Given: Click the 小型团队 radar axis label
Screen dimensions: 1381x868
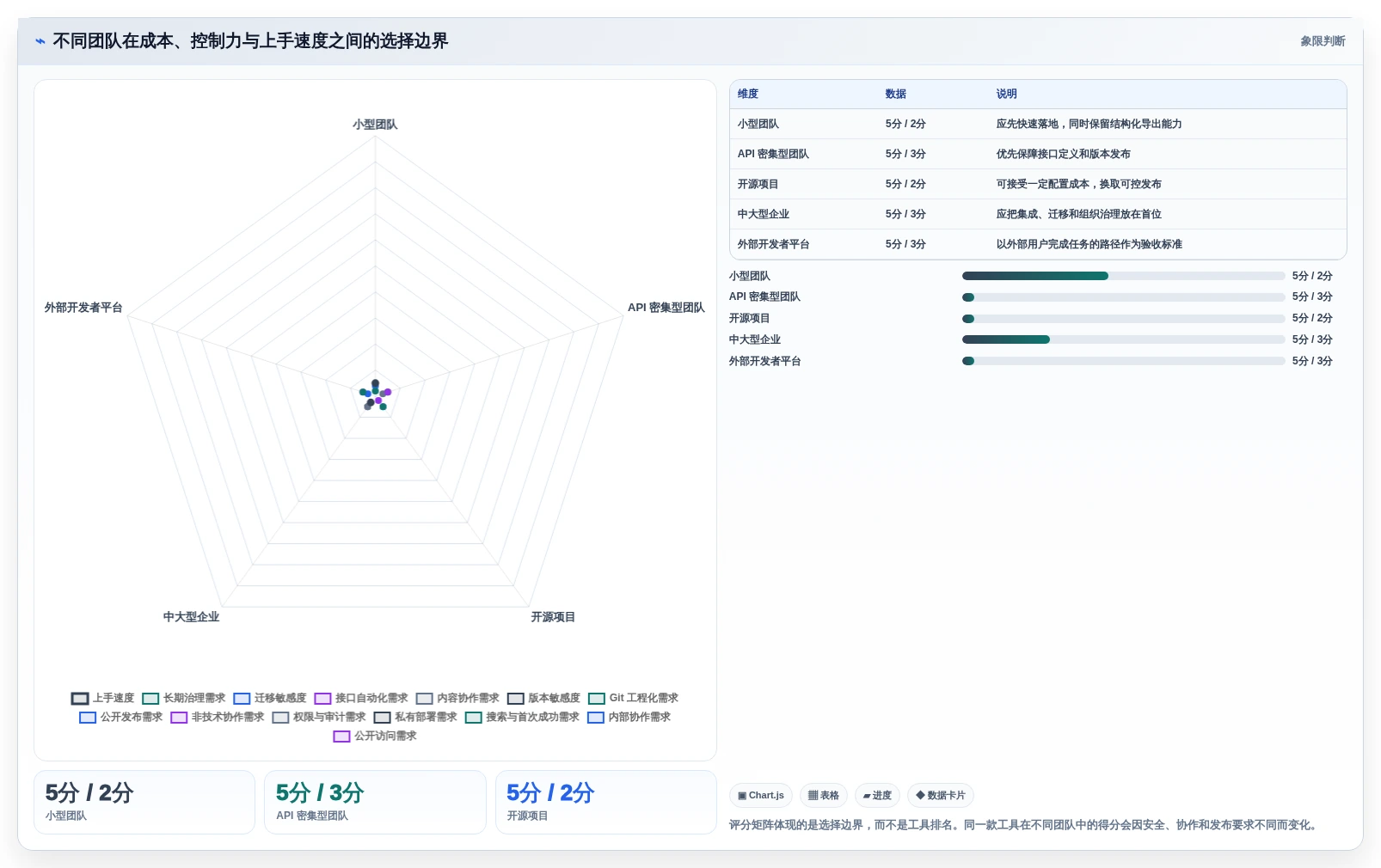Looking at the screenshot, I should [375, 125].
